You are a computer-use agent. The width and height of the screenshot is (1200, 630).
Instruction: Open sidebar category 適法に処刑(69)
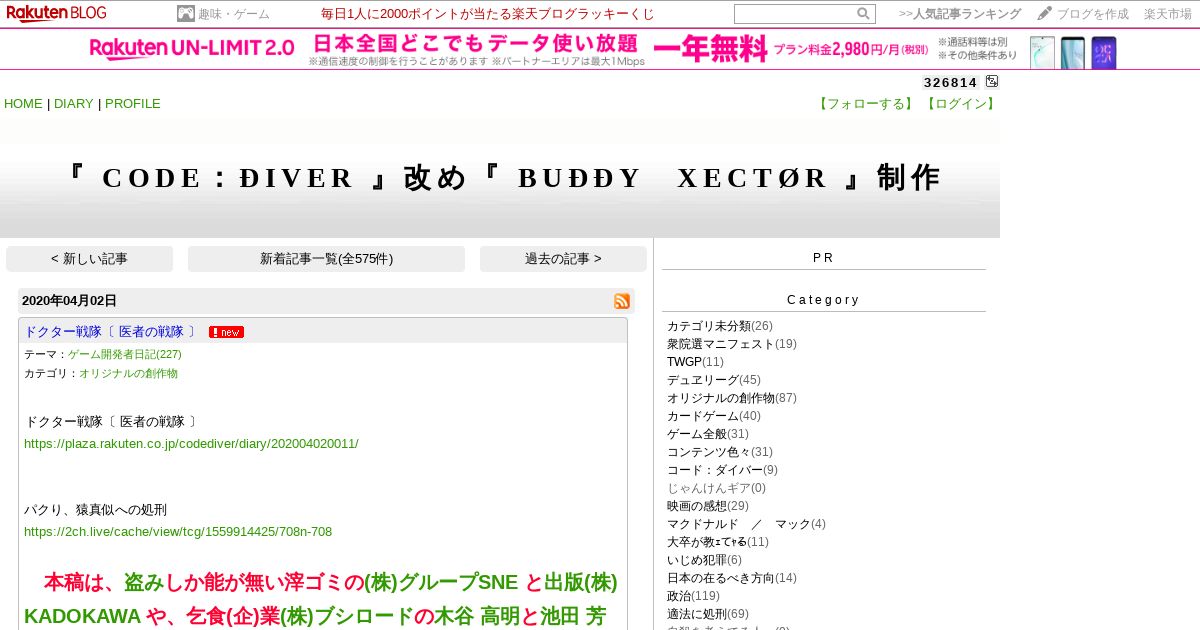708,614
